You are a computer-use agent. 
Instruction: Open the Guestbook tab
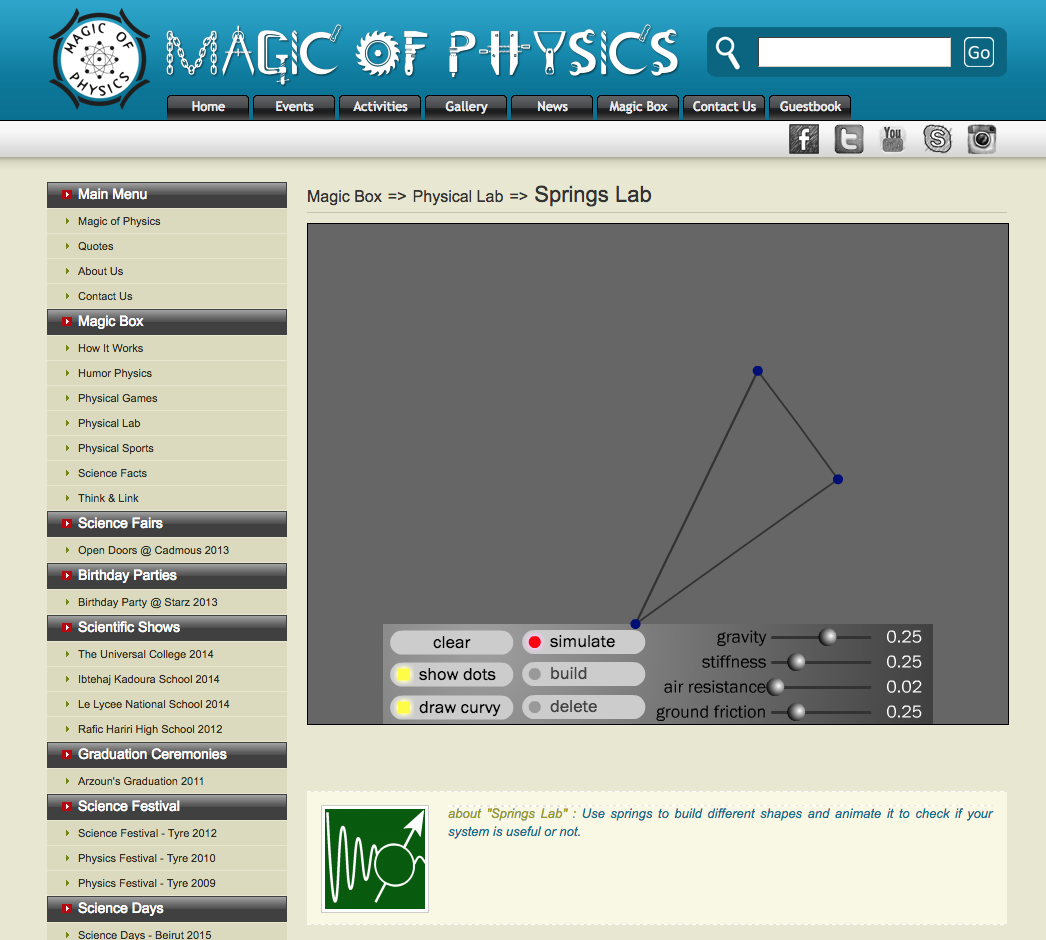click(810, 107)
